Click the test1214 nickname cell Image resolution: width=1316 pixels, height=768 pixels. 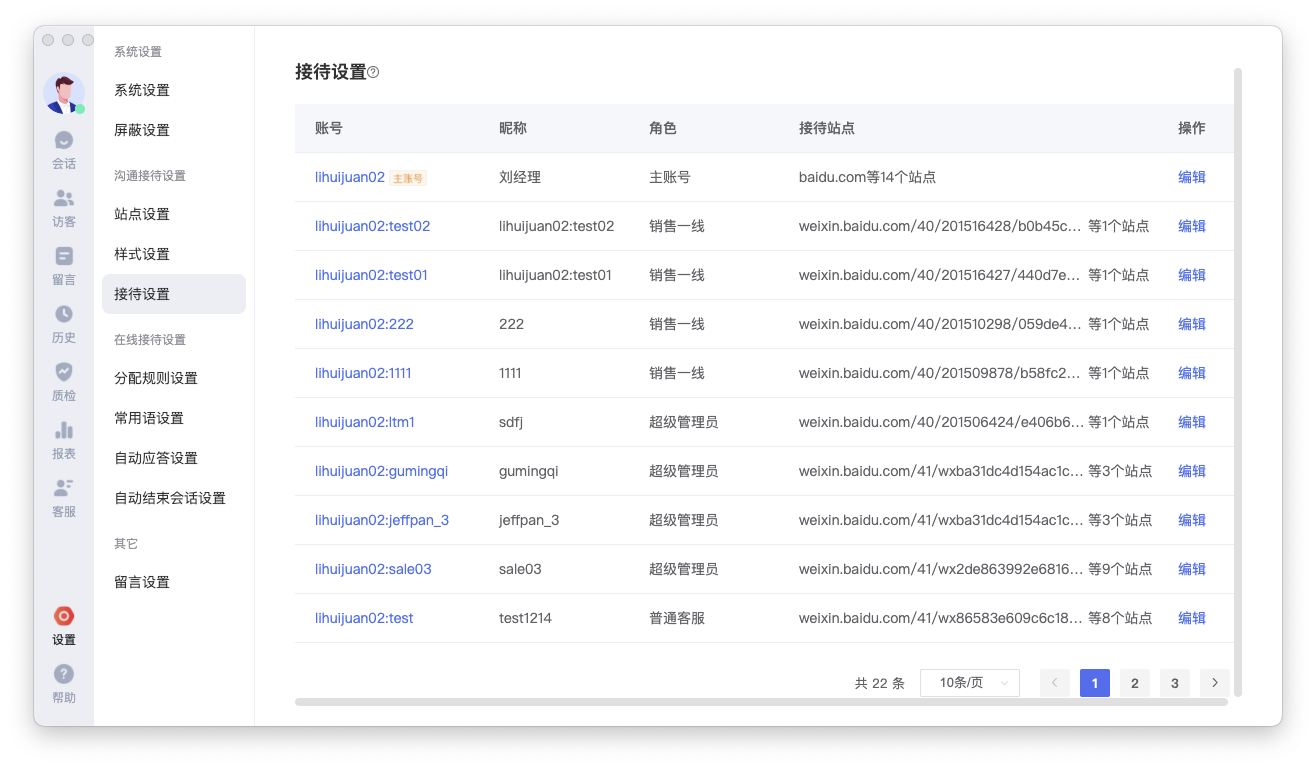[525, 618]
